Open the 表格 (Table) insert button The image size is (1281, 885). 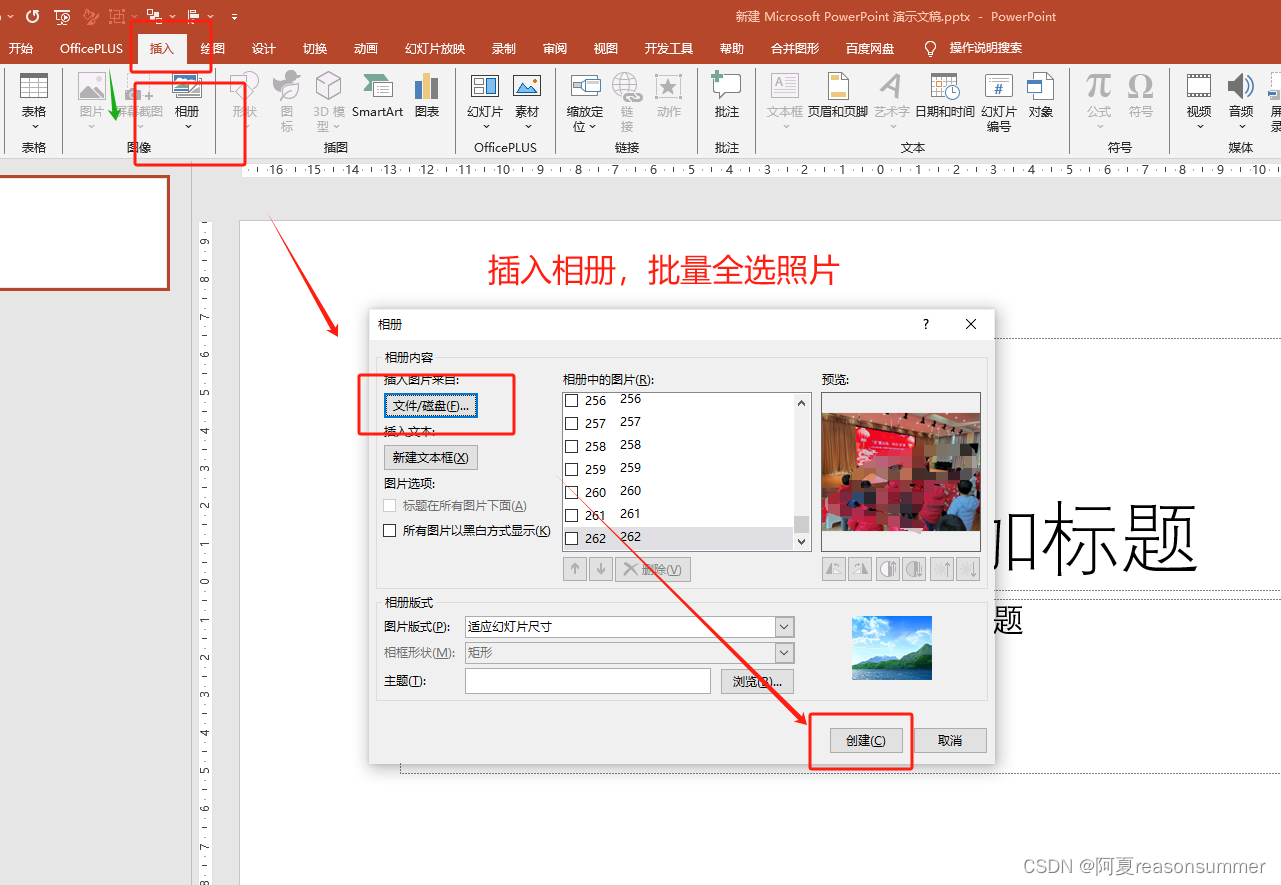click(34, 100)
